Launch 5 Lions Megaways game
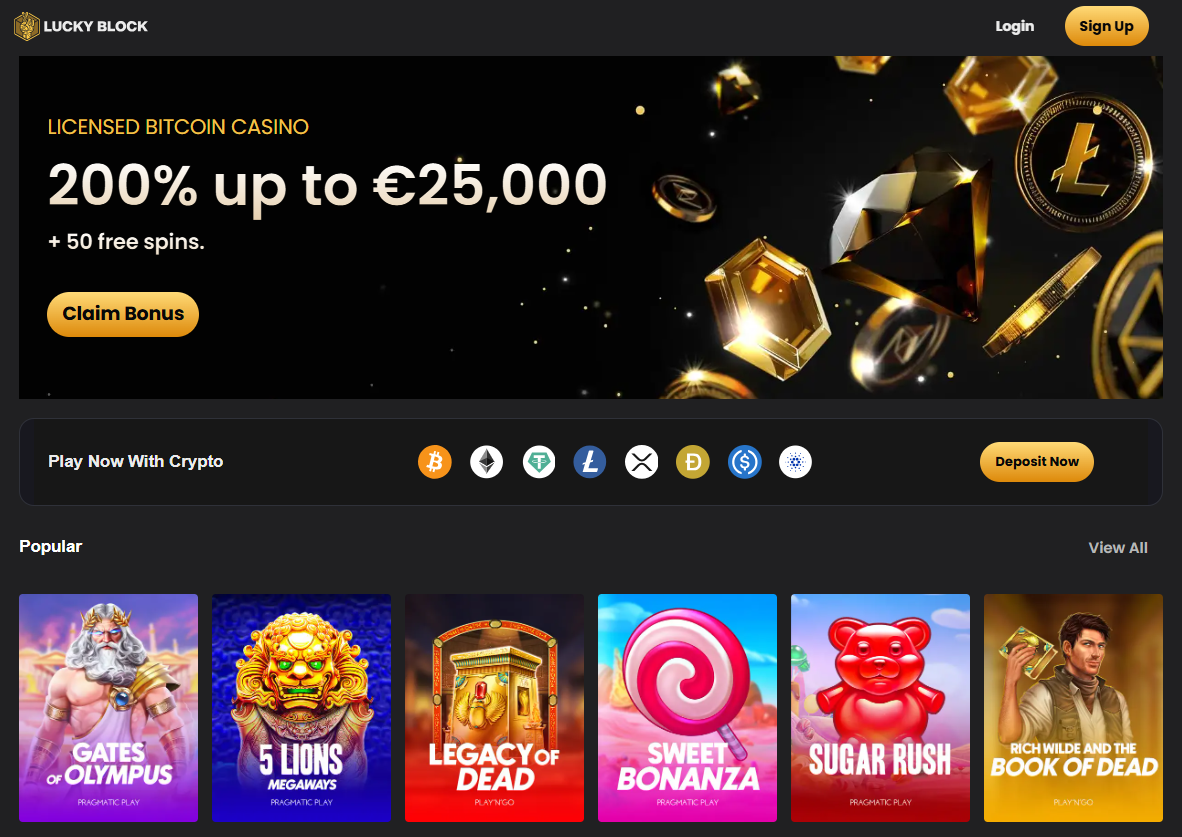This screenshot has height=837, width=1182. click(x=302, y=707)
